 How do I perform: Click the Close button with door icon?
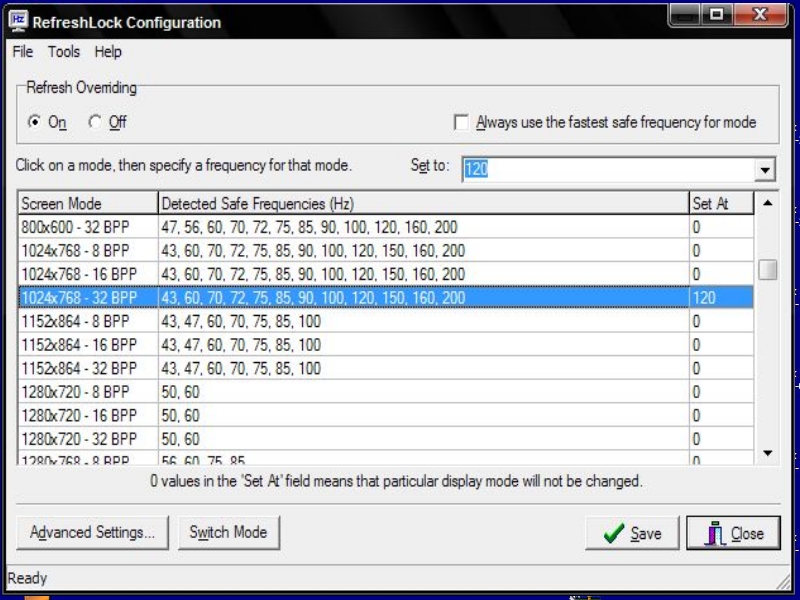click(x=733, y=533)
